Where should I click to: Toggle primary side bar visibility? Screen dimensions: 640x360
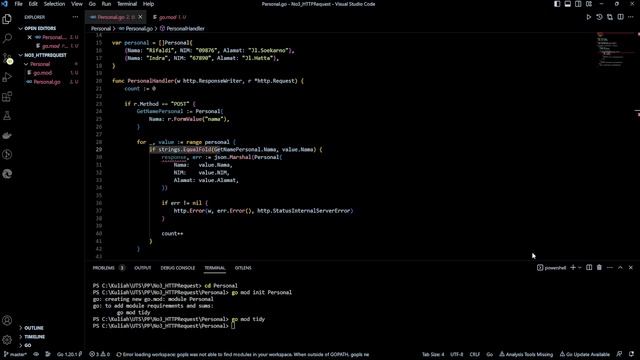click(x=557, y=4)
